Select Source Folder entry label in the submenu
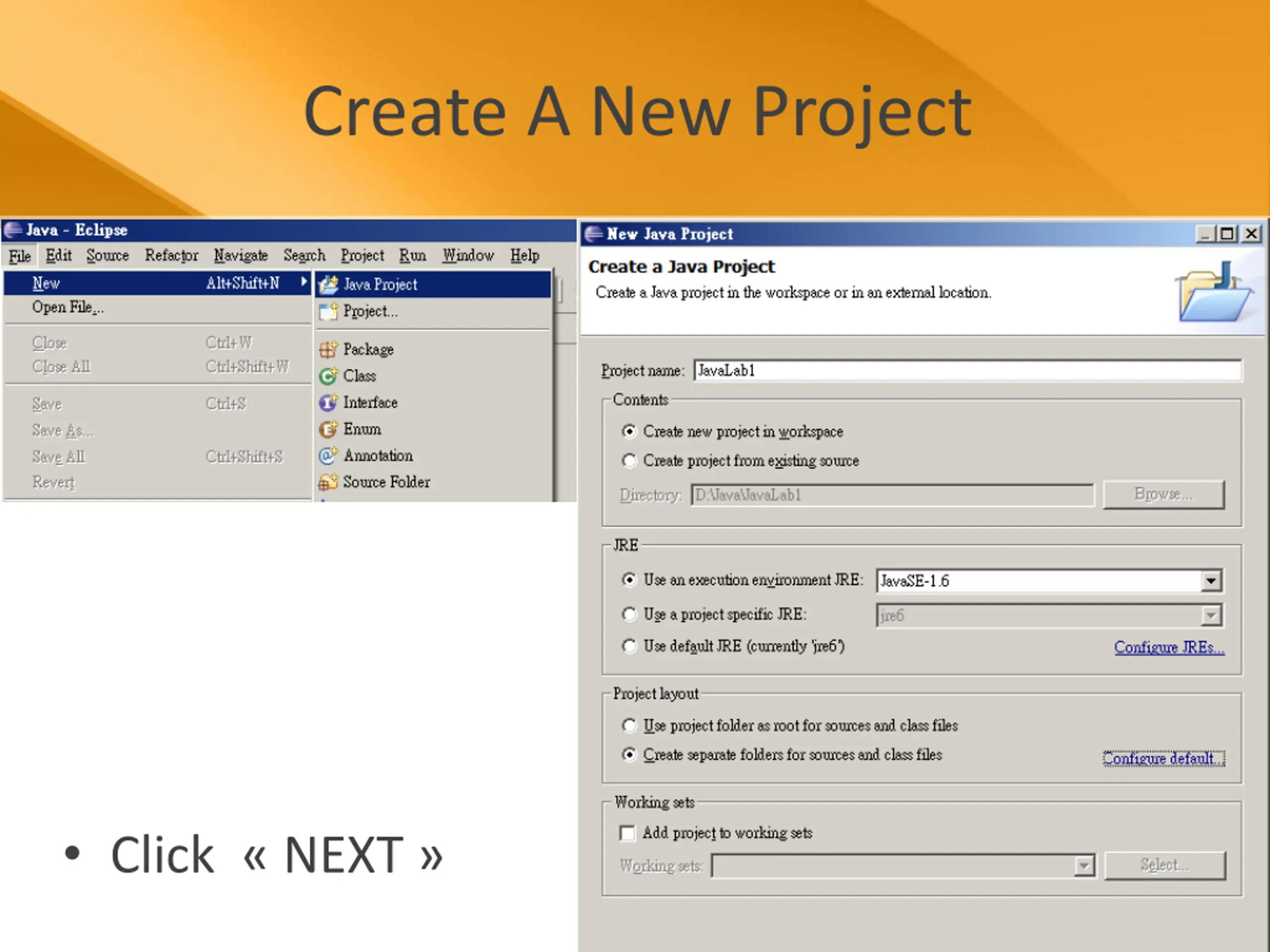 coord(386,482)
